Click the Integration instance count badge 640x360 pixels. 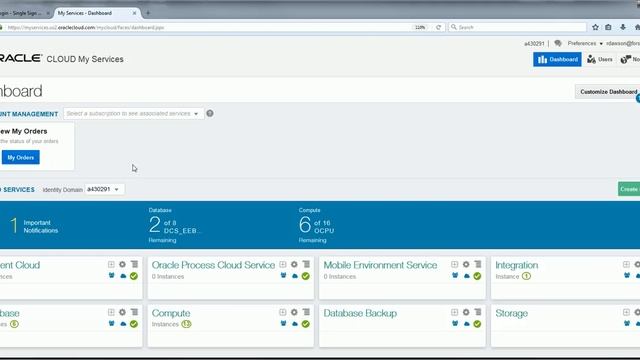527,276
